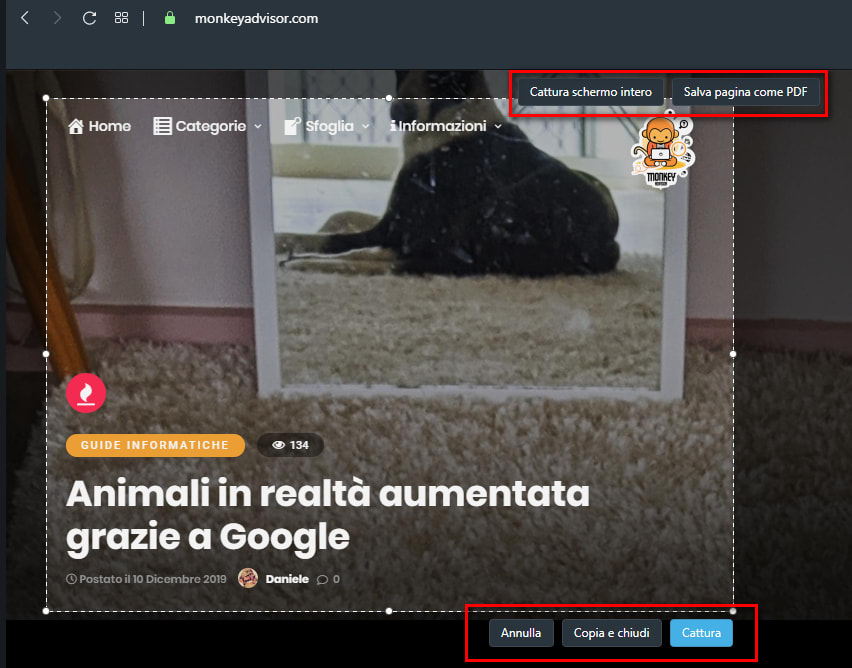The width and height of the screenshot is (852, 668).
Task: Expand the chevron next to Sfoglia
Action: coord(366,127)
